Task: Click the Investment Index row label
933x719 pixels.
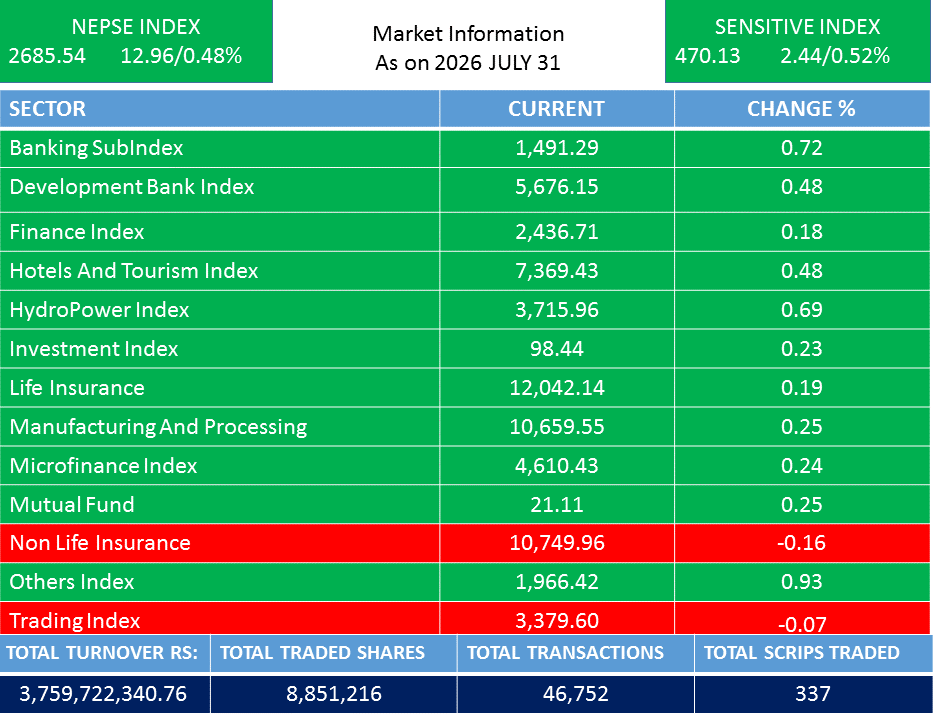Action: (94, 349)
